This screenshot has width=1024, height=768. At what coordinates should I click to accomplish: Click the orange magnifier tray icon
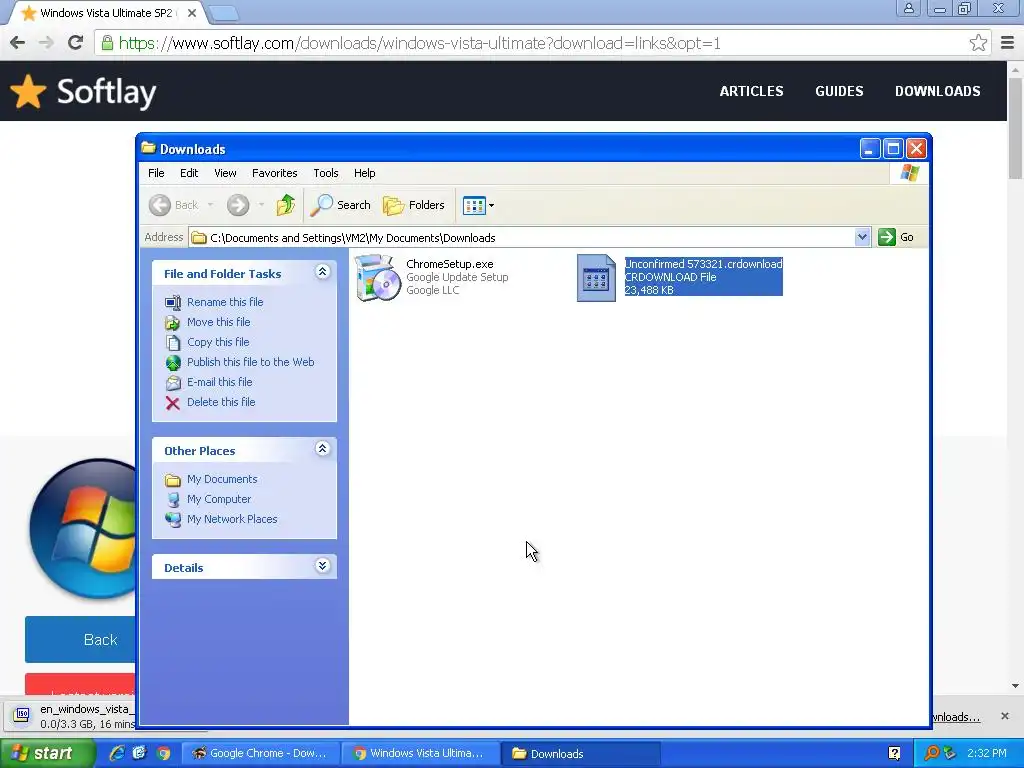tap(932, 753)
